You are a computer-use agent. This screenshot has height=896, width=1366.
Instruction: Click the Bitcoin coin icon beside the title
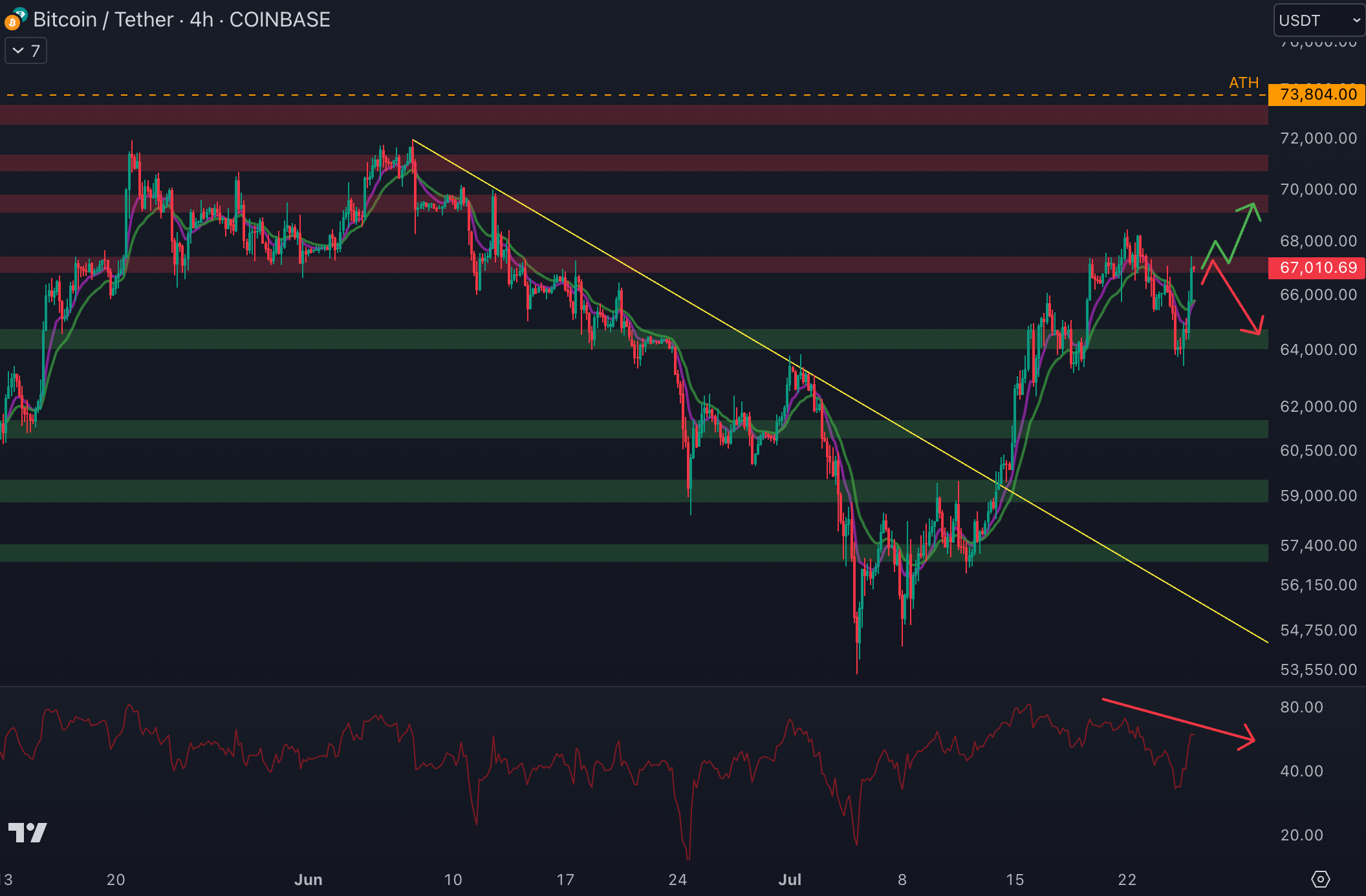[13, 21]
